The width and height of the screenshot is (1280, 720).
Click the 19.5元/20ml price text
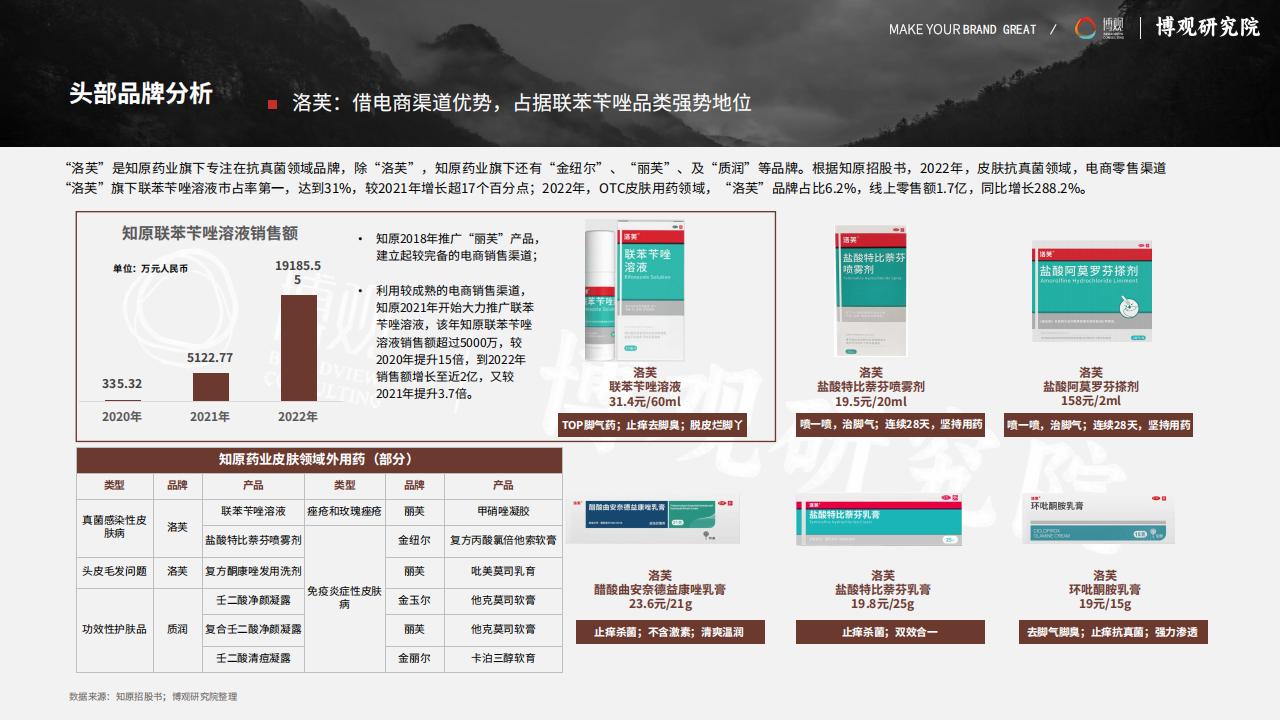[870, 402]
